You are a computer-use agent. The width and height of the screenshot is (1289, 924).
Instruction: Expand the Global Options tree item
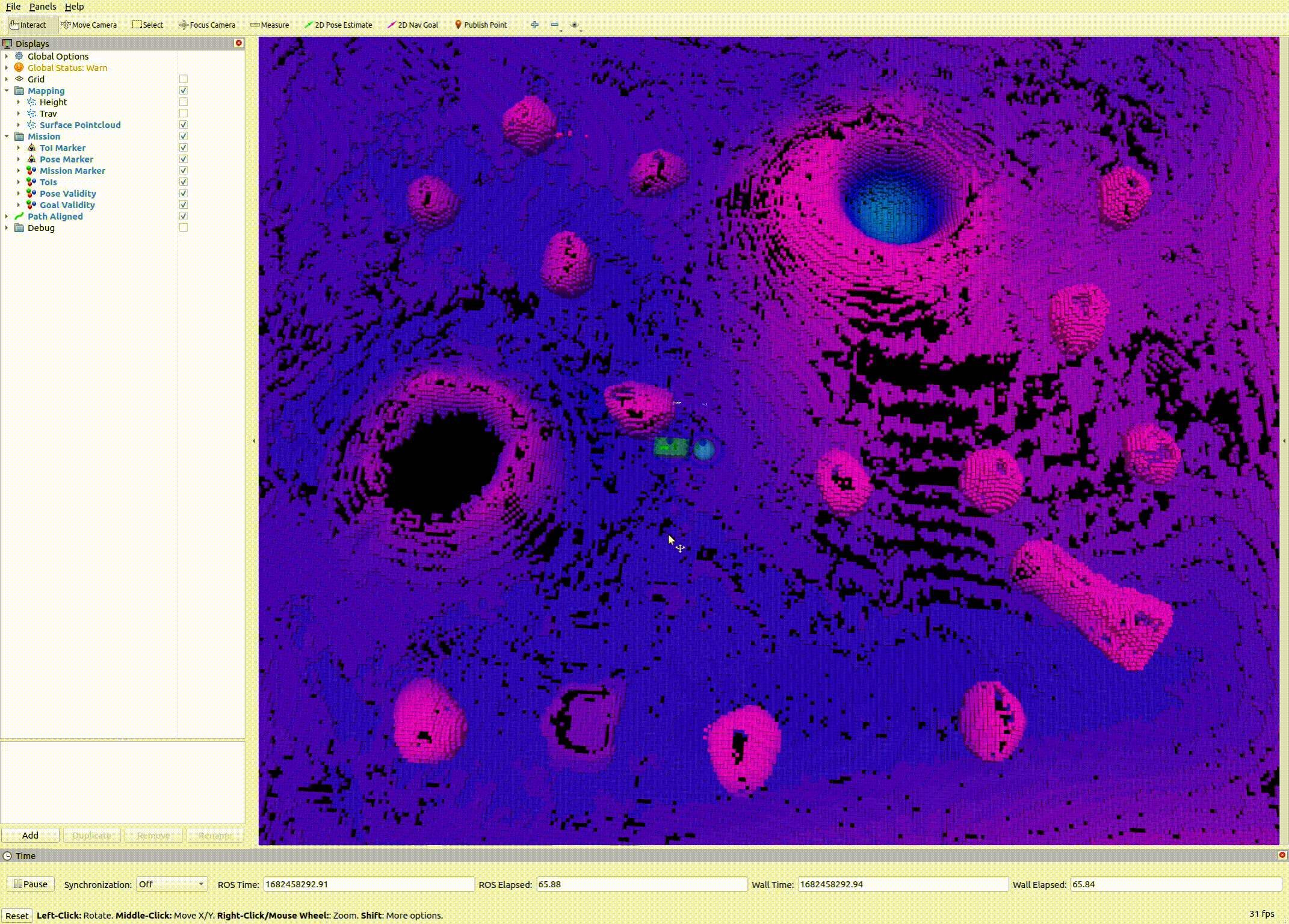(x=7, y=56)
